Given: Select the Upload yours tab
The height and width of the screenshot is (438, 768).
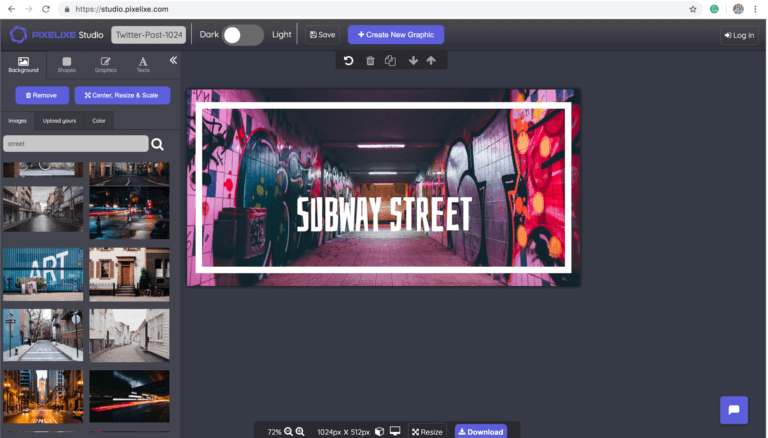Looking at the screenshot, I should [59, 121].
